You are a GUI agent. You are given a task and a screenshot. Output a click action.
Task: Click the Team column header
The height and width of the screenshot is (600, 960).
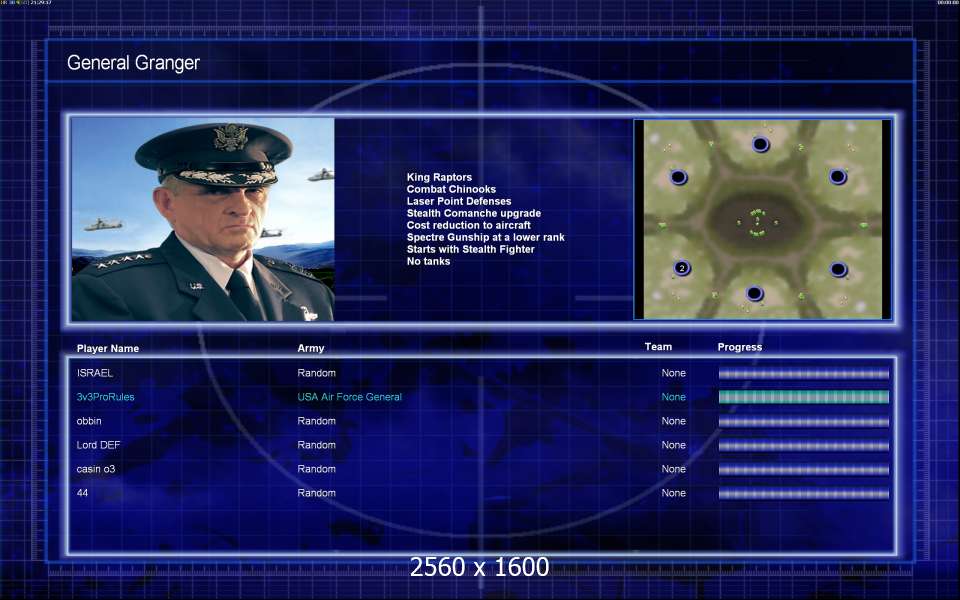coord(658,347)
